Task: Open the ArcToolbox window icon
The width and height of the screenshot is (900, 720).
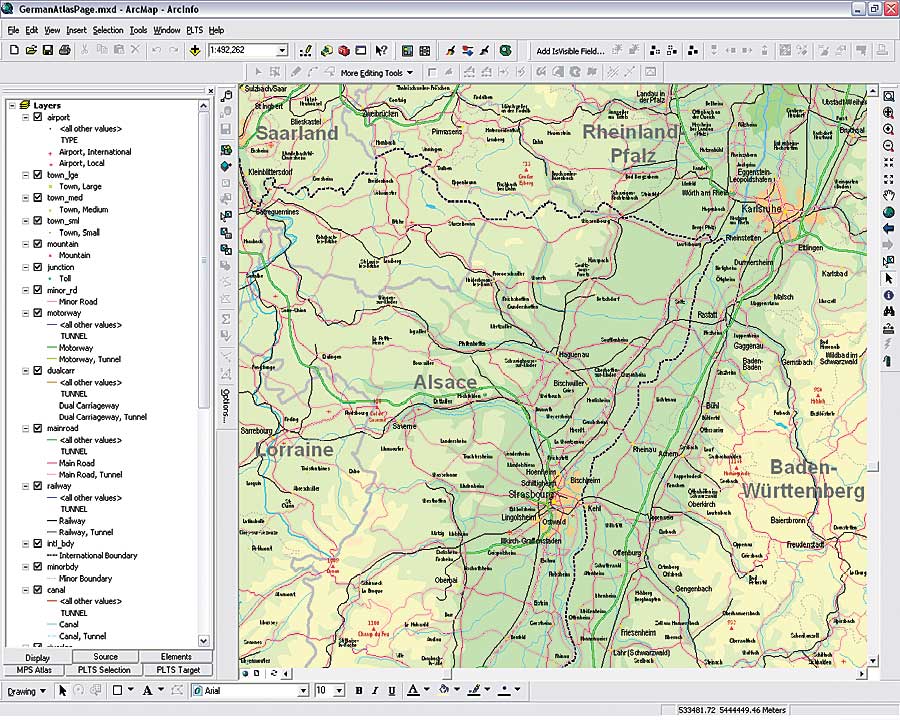Action: click(344, 50)
